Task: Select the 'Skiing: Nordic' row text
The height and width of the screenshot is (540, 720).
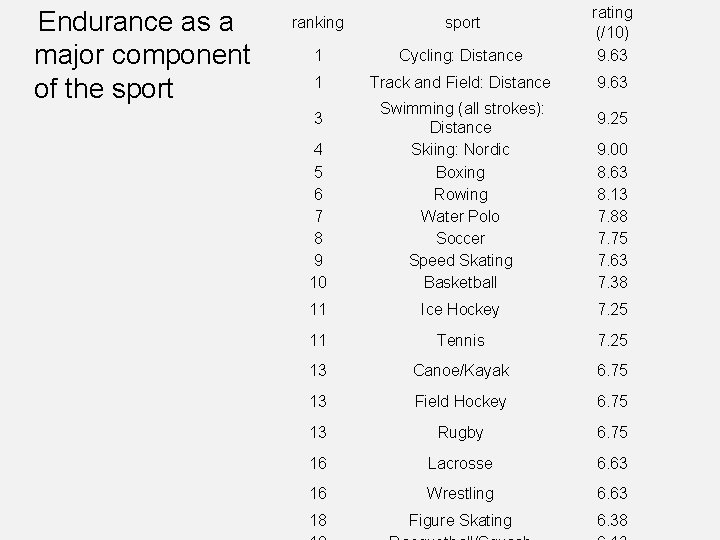Action: tap(460, 149)
